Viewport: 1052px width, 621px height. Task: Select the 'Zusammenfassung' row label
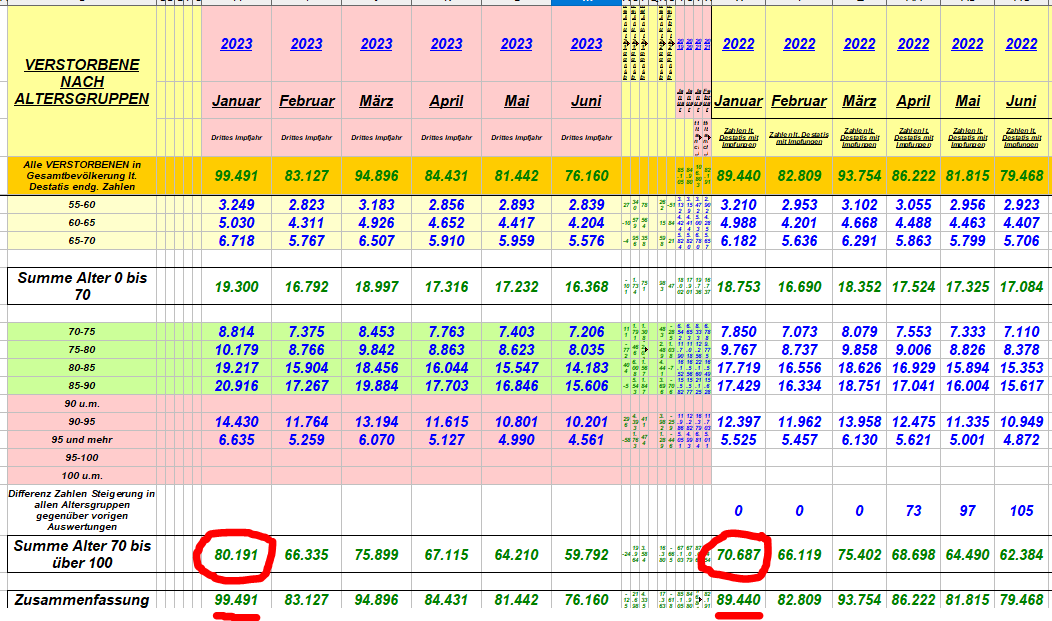[x=82, y=600]
